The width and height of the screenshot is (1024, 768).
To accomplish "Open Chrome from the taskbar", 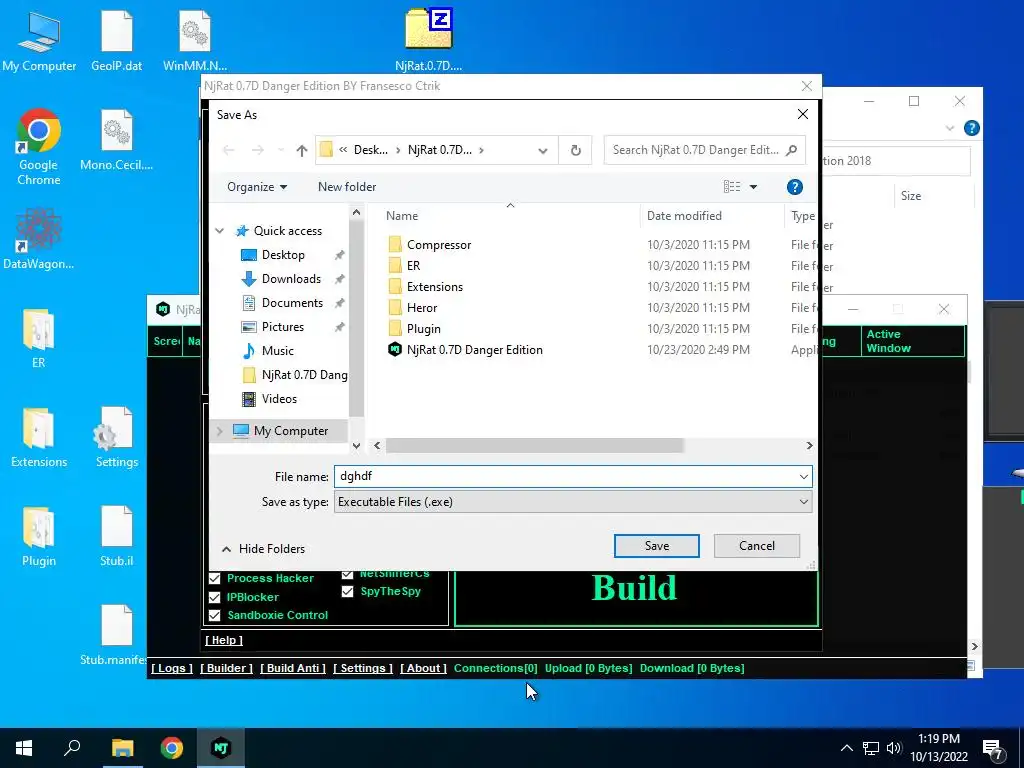I will [x=172, y=748].
